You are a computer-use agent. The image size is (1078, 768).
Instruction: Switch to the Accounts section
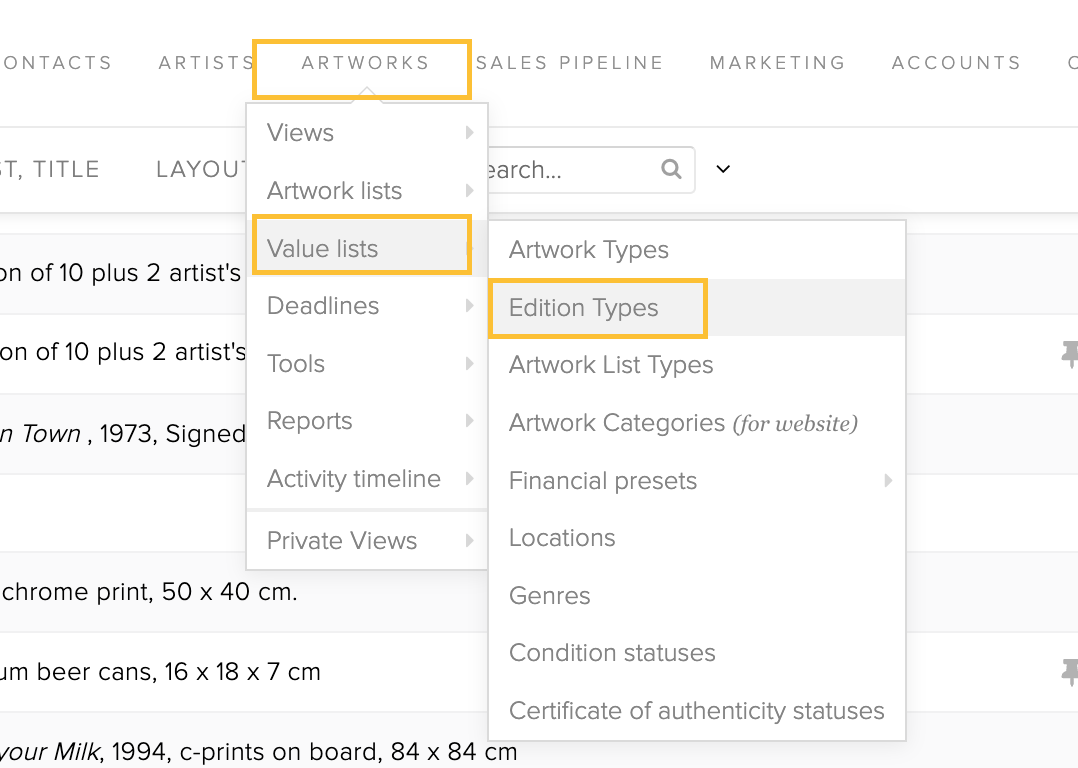point(956,63)
